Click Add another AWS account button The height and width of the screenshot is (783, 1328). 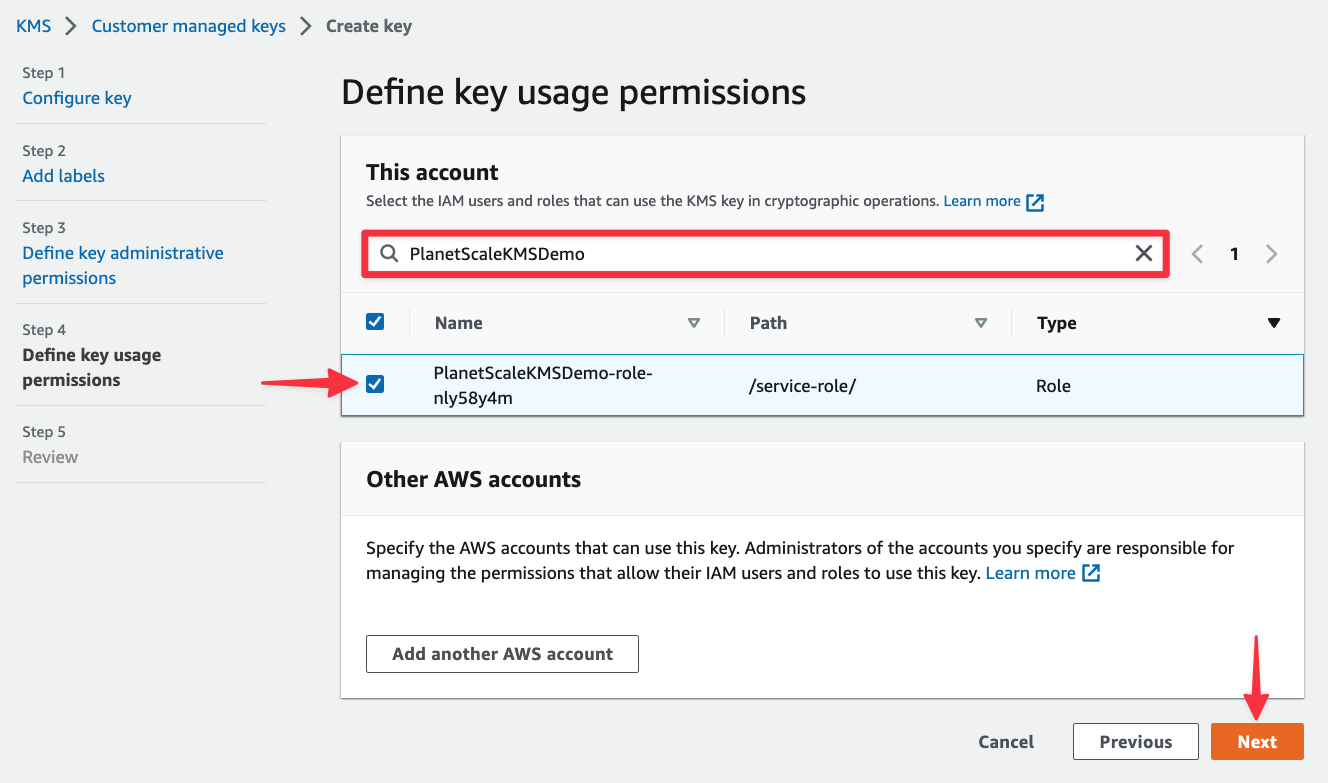pyautogui.click(x=502, y=654)
